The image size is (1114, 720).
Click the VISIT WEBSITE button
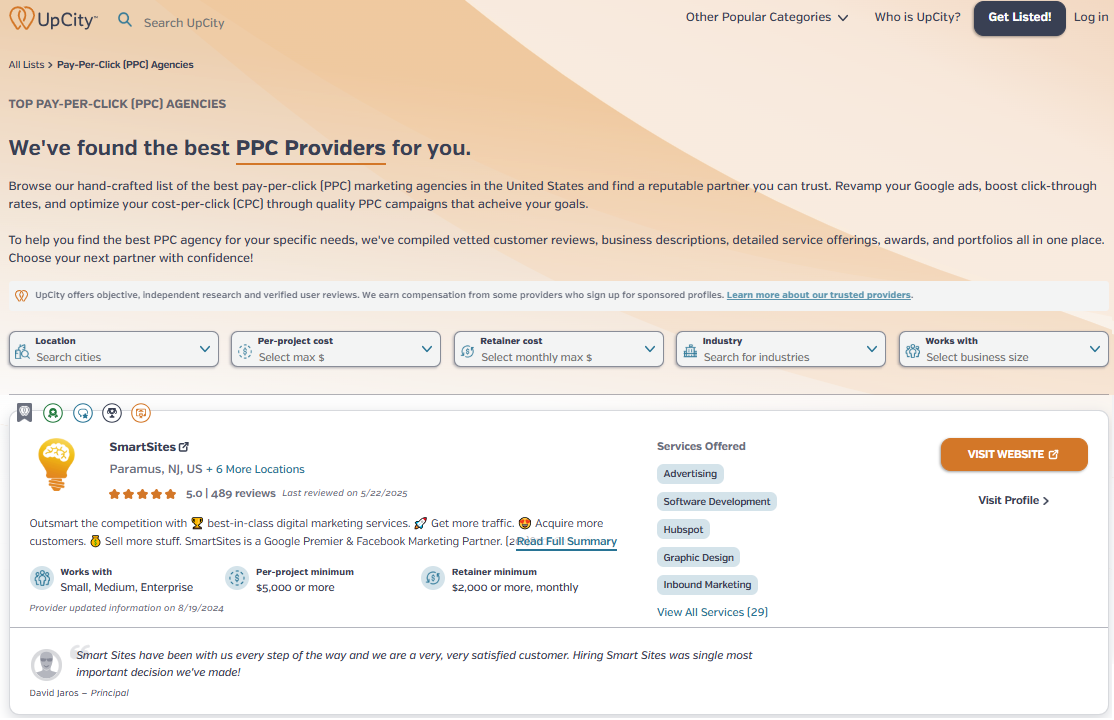click(1014, 455)
